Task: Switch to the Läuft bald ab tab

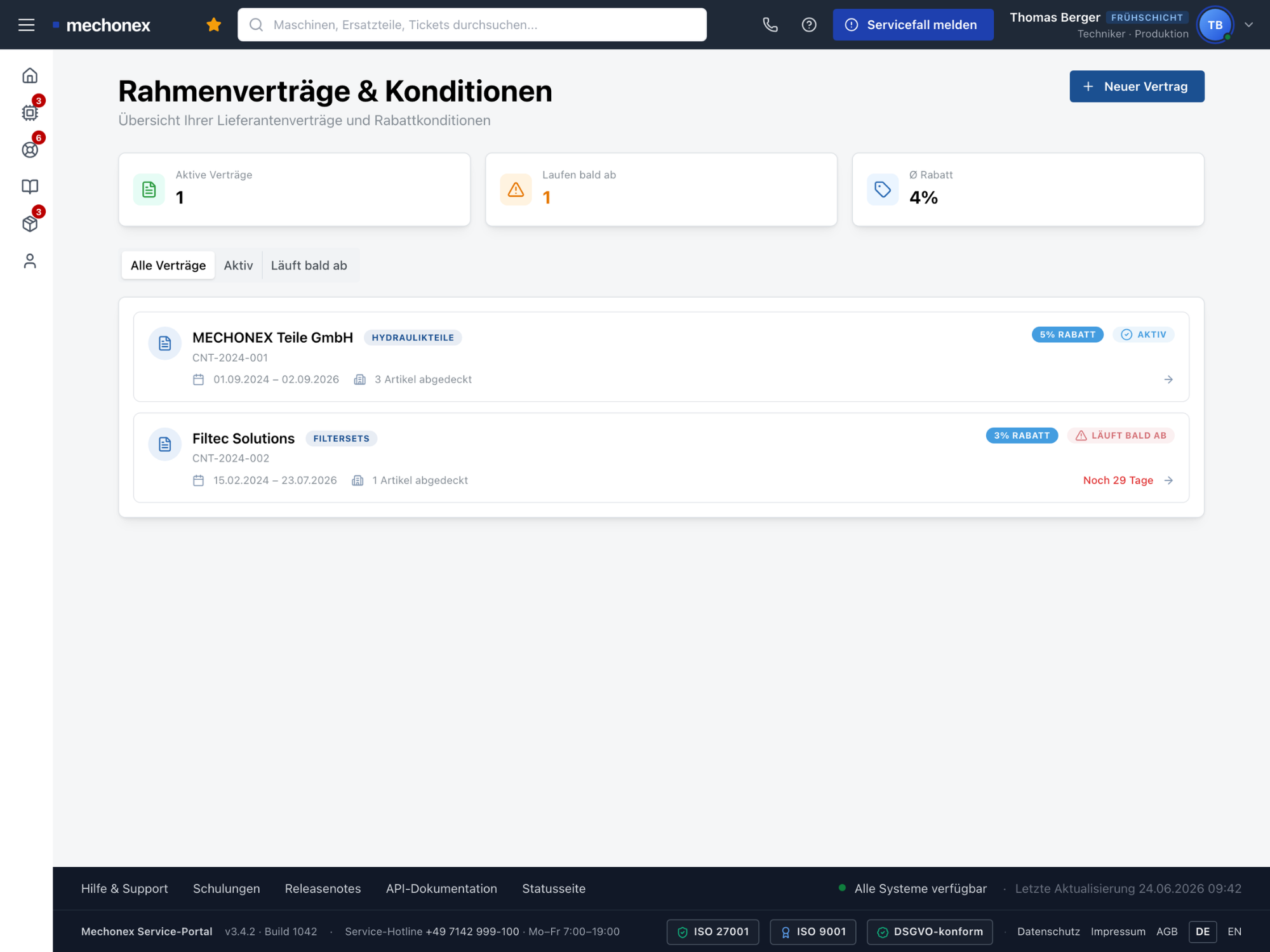Action: point(309,265)
